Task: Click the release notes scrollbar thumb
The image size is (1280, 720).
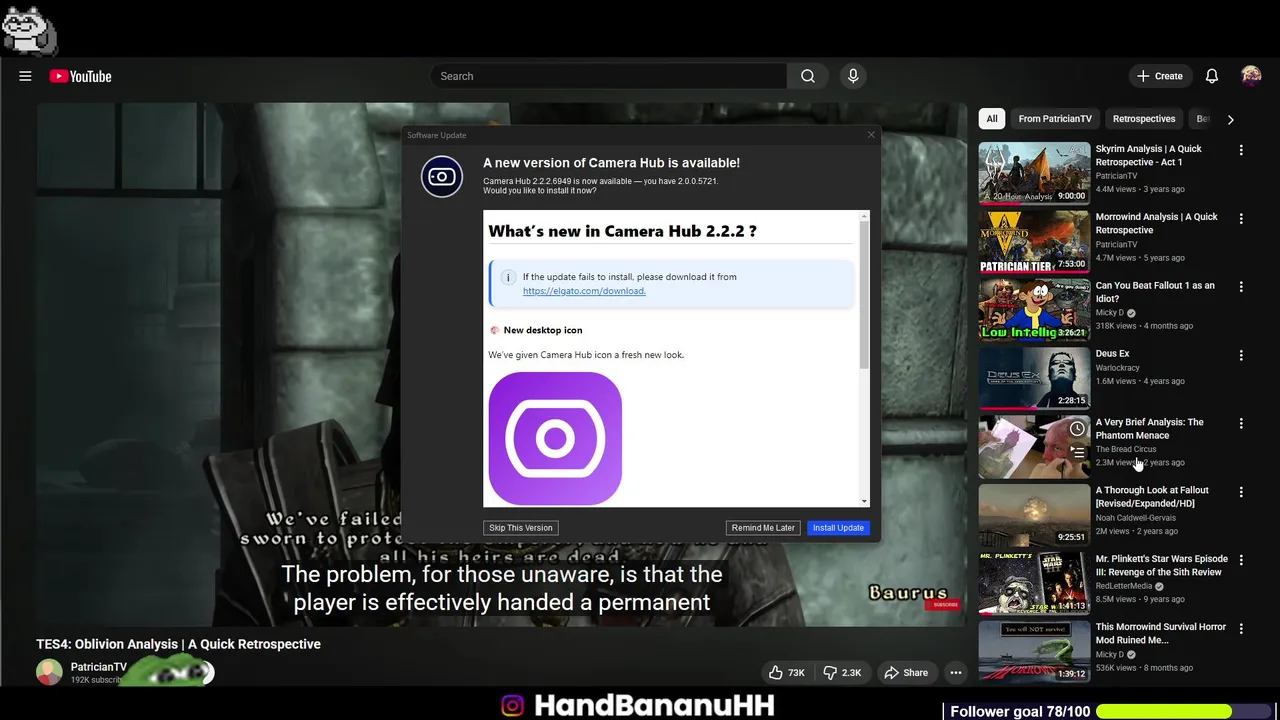Action: click(864, 297)
